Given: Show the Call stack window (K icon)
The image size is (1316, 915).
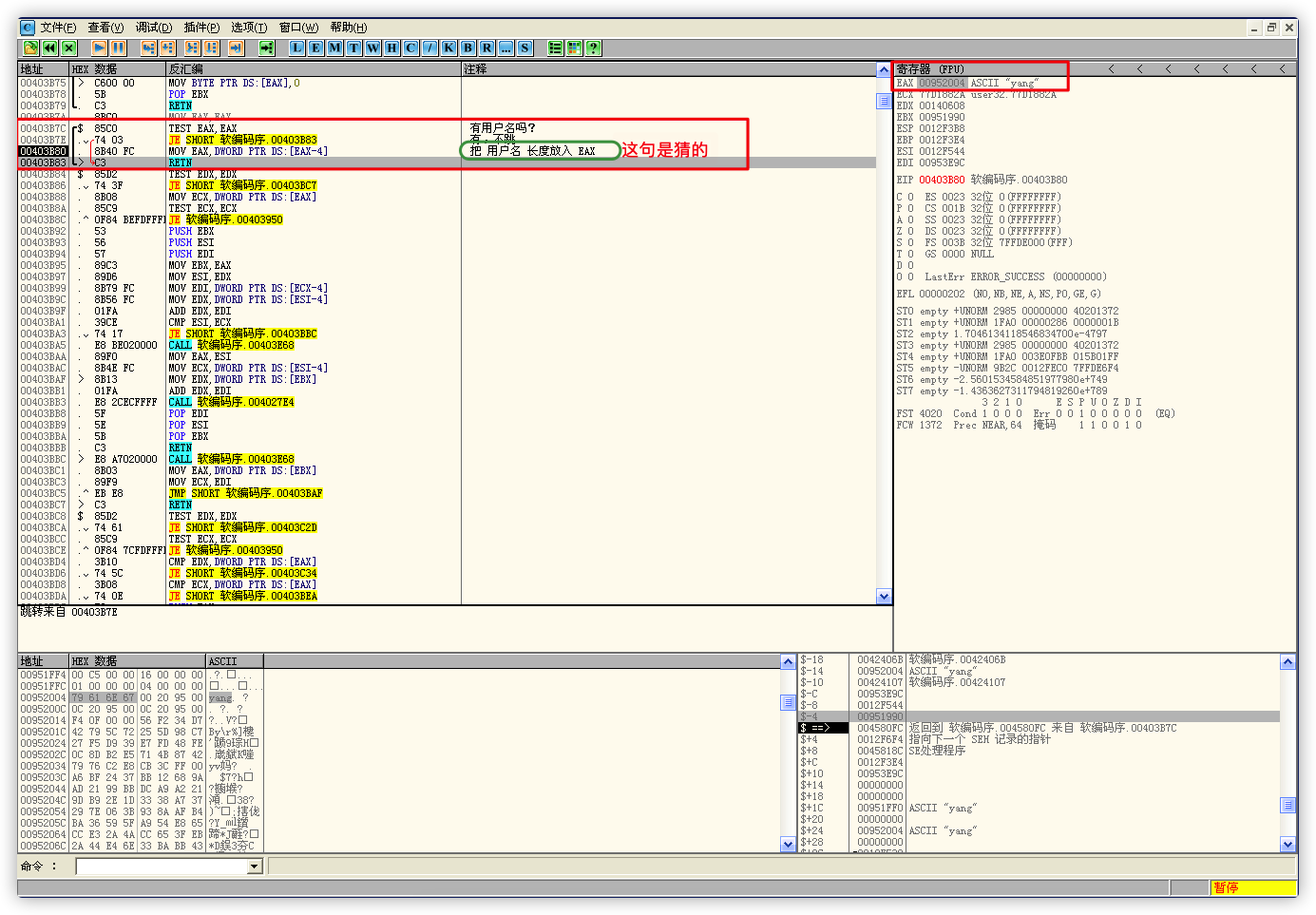Looking at the screenshot, I should (x=448, y=48).
